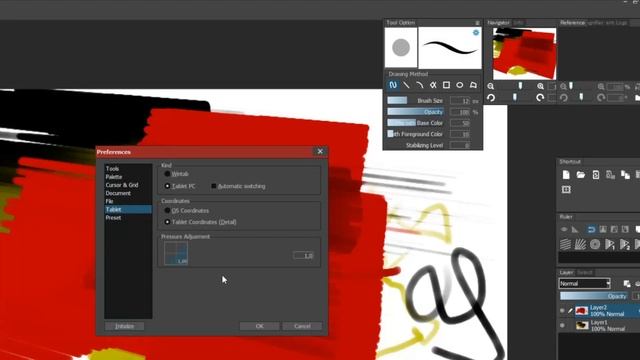Switch to the Navigator tab
The image size is (640, 360).
[498, 23]
